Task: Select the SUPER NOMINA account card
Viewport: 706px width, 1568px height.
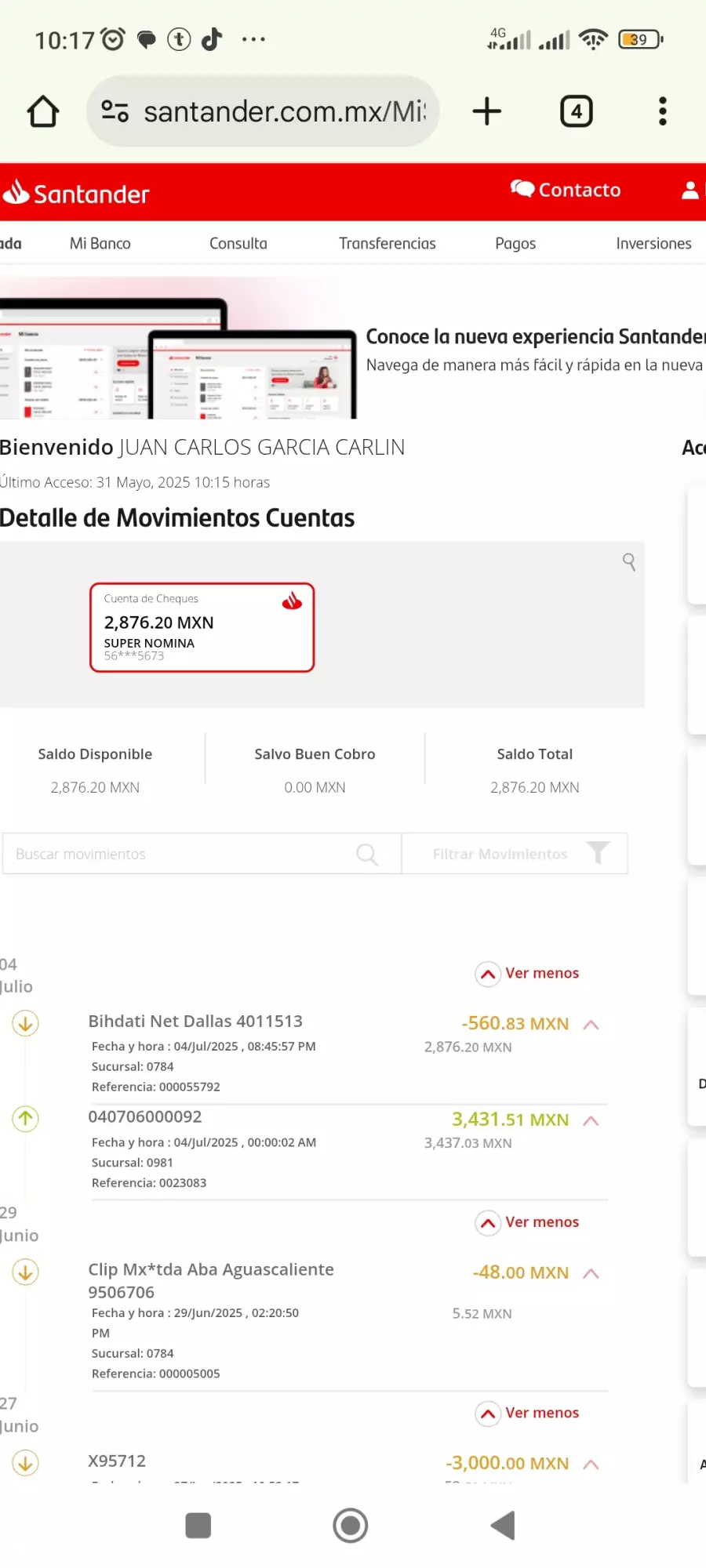Action: pos(202,627)
